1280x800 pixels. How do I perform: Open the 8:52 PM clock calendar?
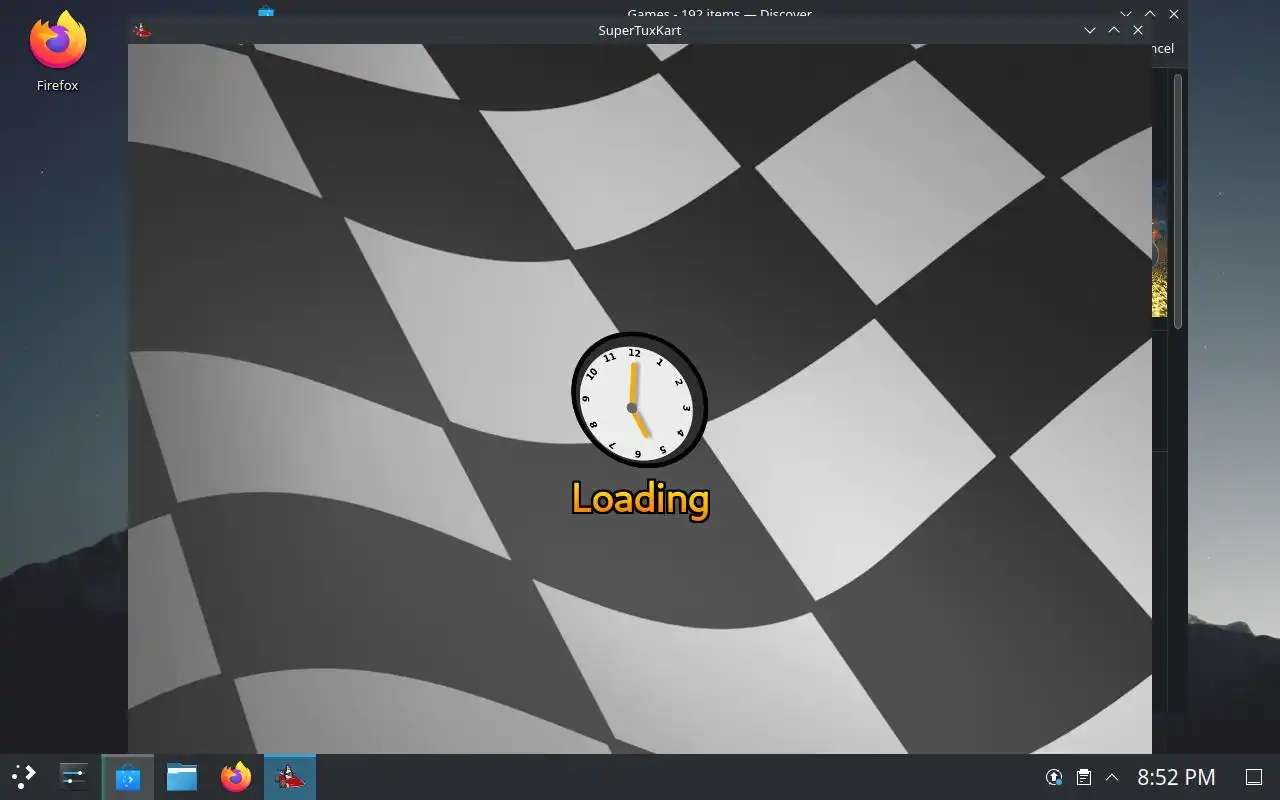(x=1176, y=777)
